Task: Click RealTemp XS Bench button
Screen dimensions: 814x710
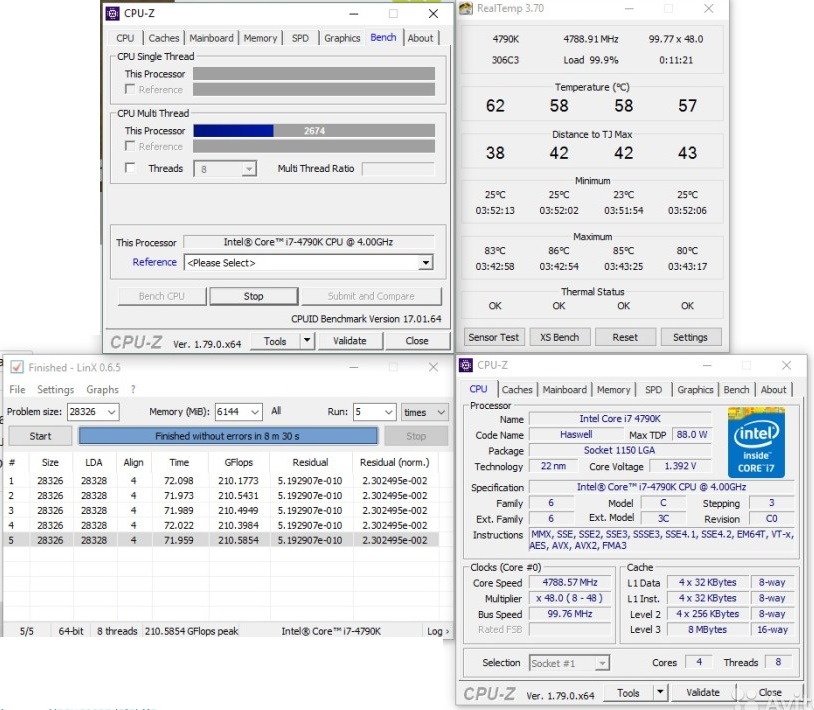Action: click(560, 337)
